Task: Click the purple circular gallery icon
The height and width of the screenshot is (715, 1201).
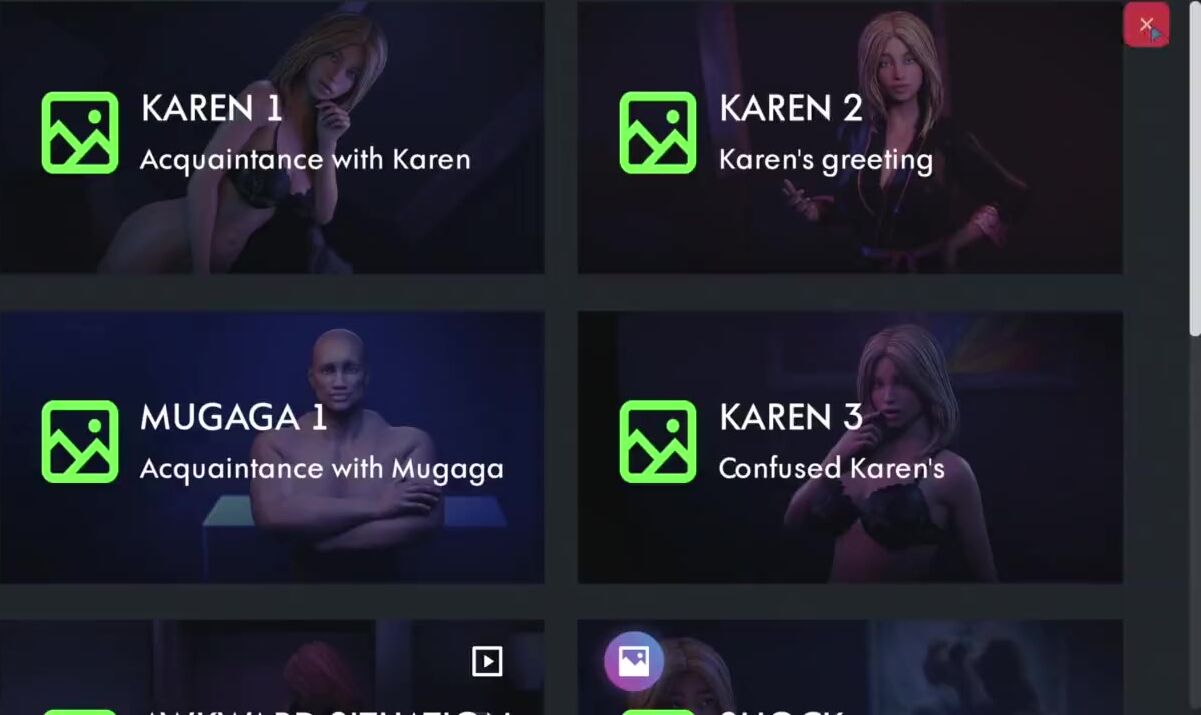Action: click(634, 661)
